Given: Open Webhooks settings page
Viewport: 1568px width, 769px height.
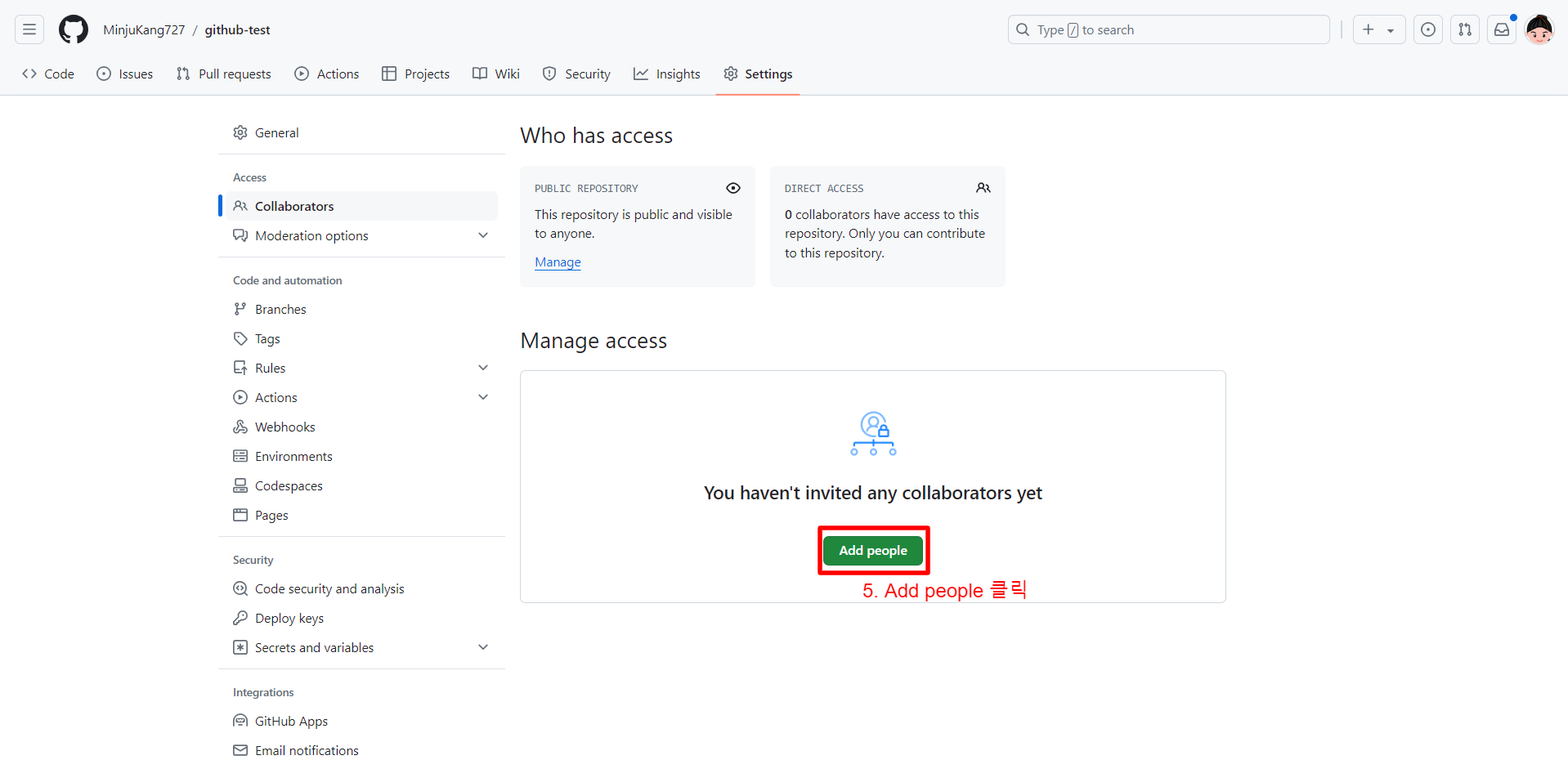Looking at the screenshot, I should (x=361, y=427).
